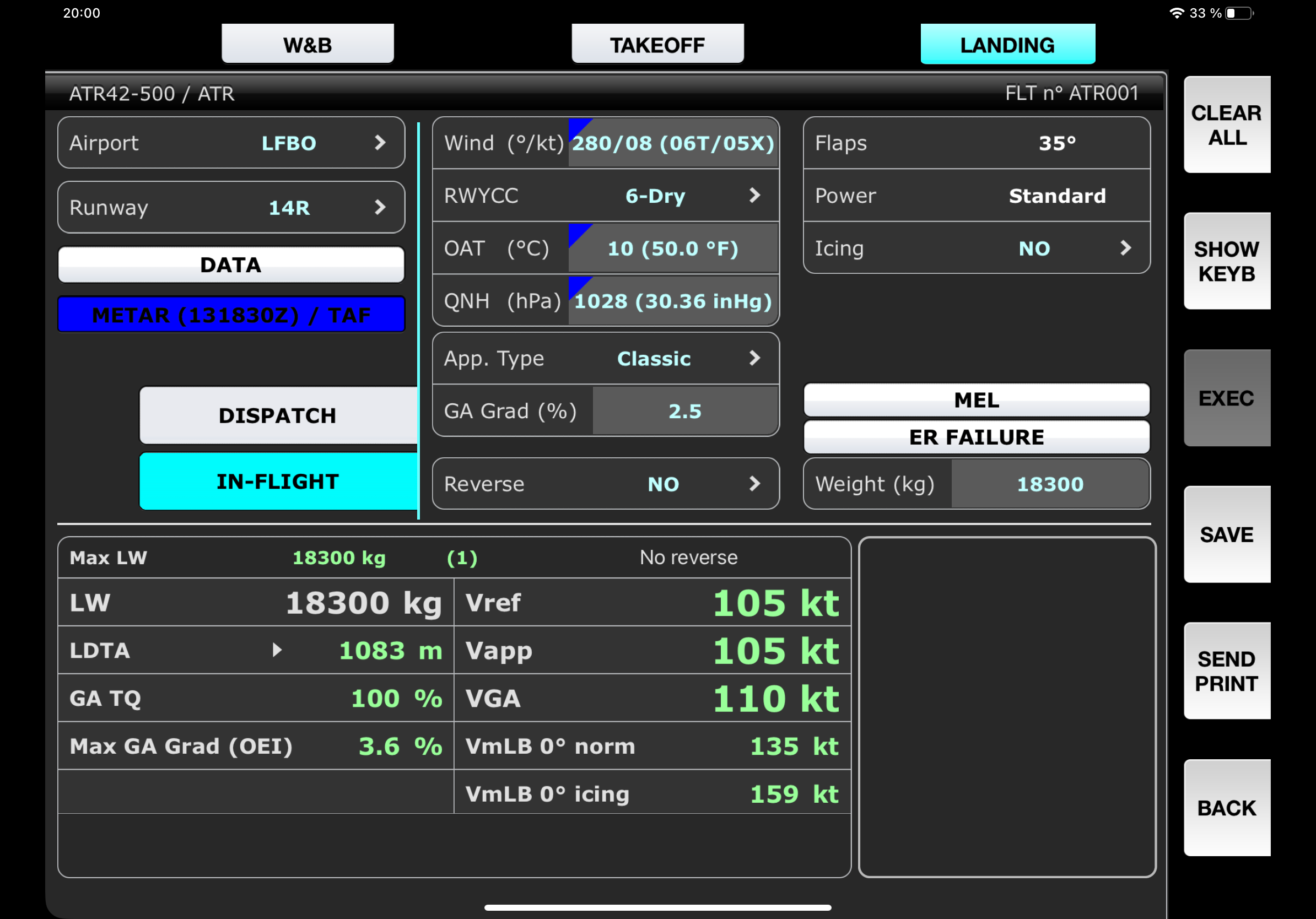
Task: Open the MEL items button
Action: (x=976, y=400)
